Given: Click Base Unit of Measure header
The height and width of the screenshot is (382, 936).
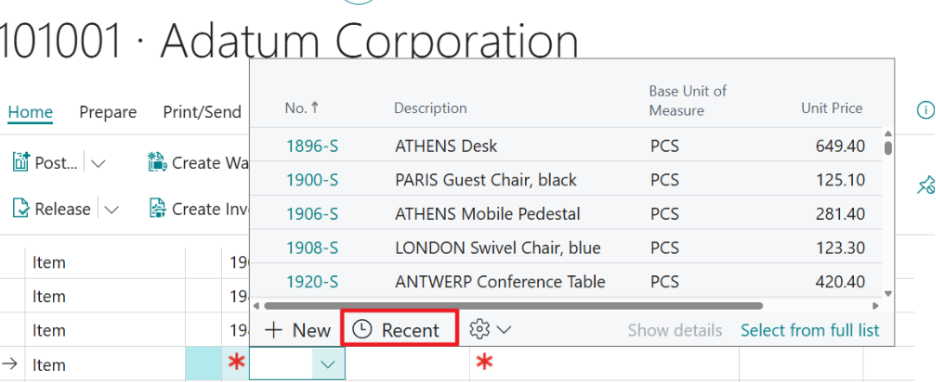Looking at the screenshot, I should coord(688,100).
